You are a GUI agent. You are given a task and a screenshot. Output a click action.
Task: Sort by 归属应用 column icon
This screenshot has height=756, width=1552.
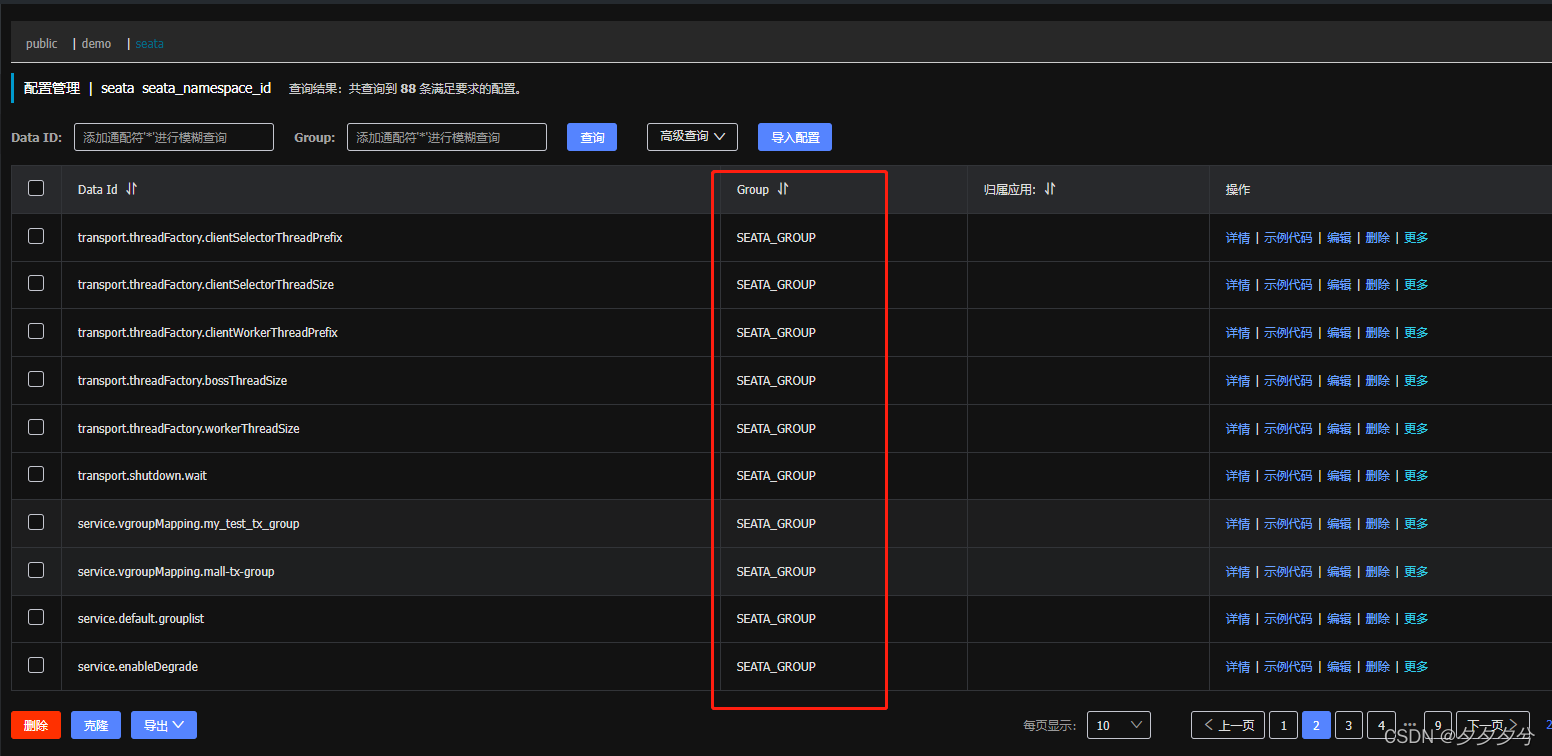click(1050, 189)
